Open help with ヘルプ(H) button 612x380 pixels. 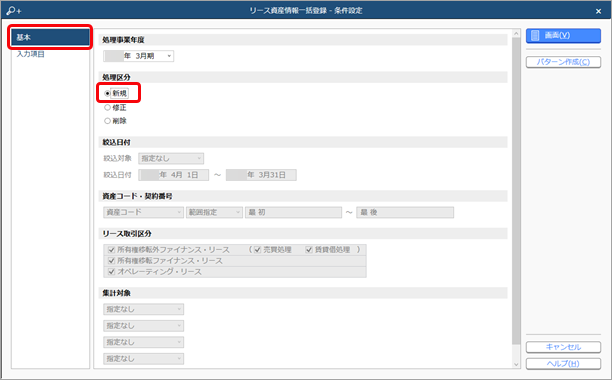[x=563, y=364]
